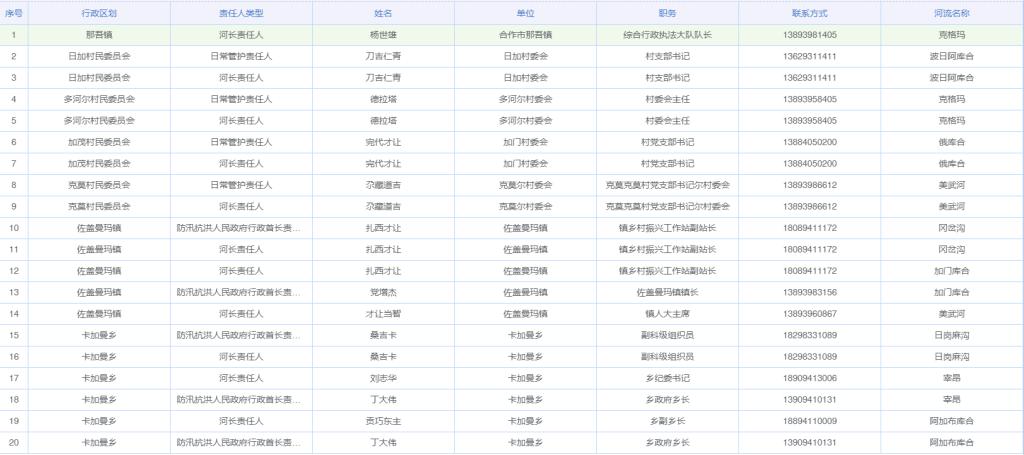
Task: Click 佐盖曼玛镇 unit cell in row 14
Action: tap(525, 314)
